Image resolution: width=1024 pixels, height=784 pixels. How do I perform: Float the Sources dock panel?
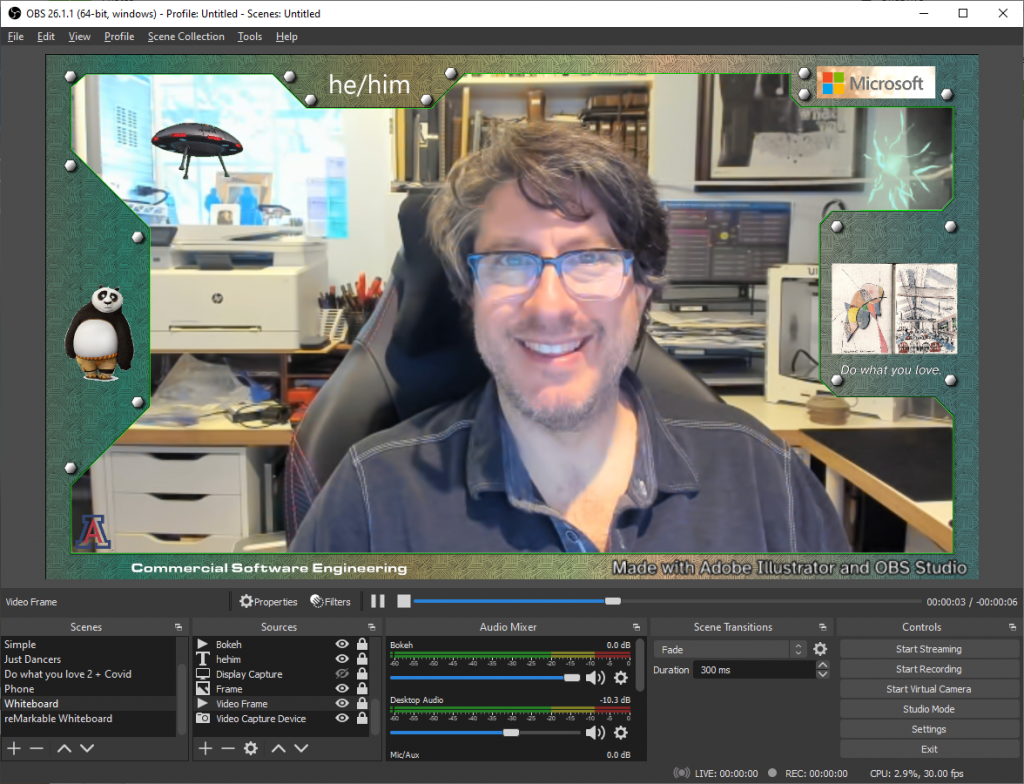click(372, 627)
